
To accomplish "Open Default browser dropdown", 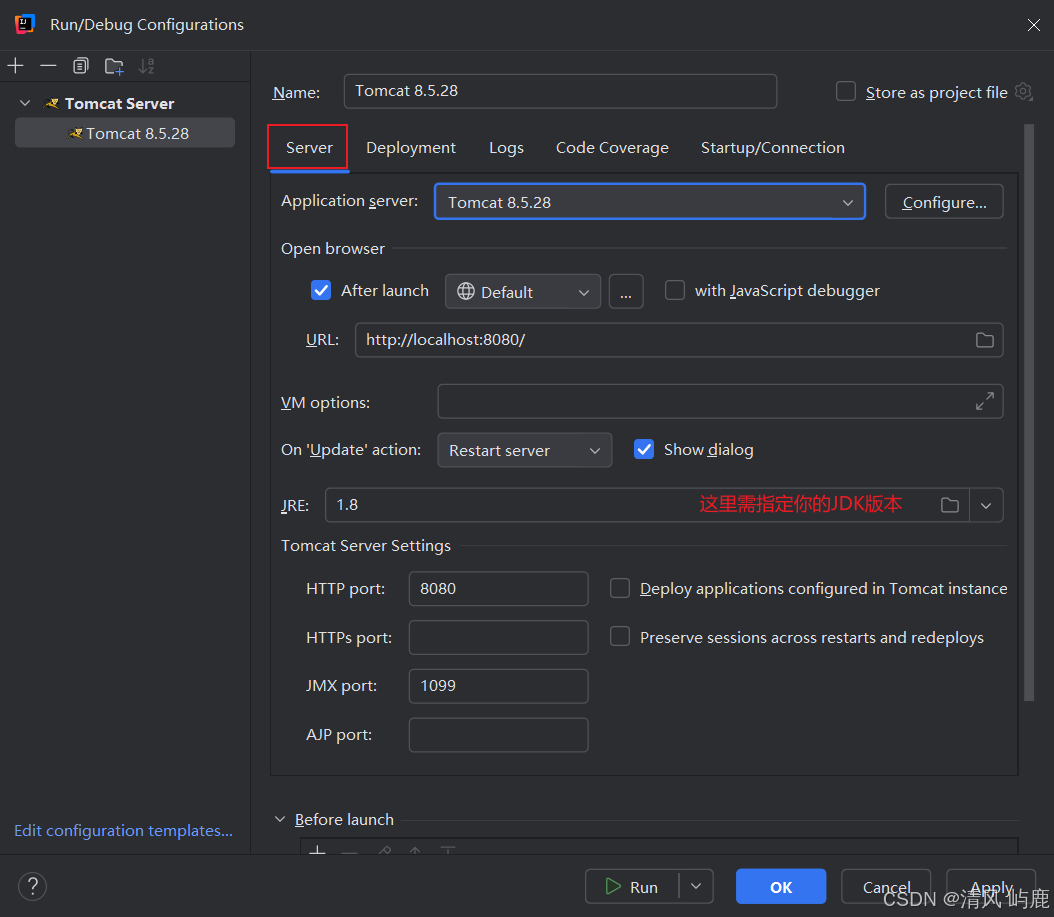I will point(523,291).
